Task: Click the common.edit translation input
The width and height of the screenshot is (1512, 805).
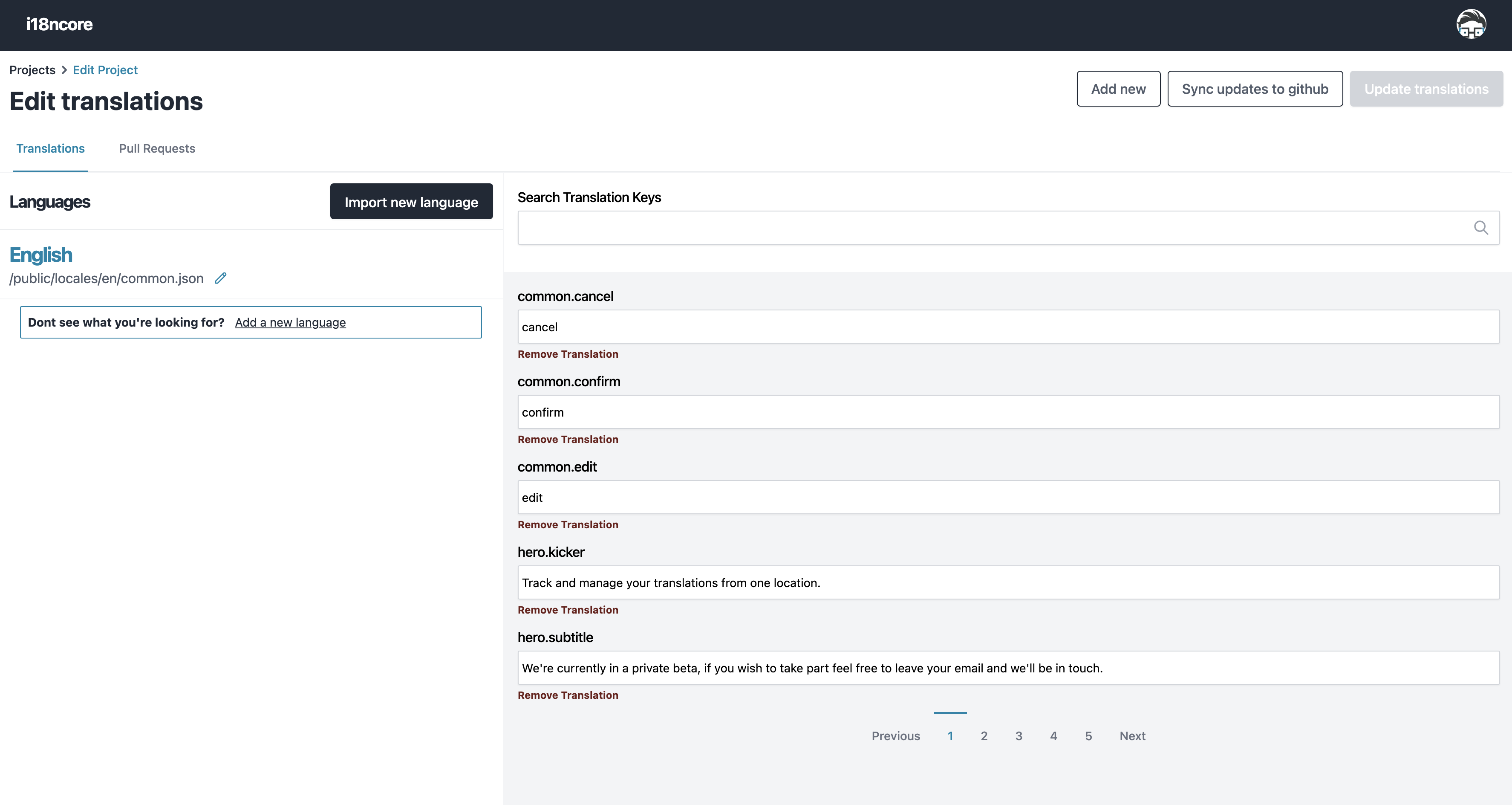Action: click(1008, 497)
